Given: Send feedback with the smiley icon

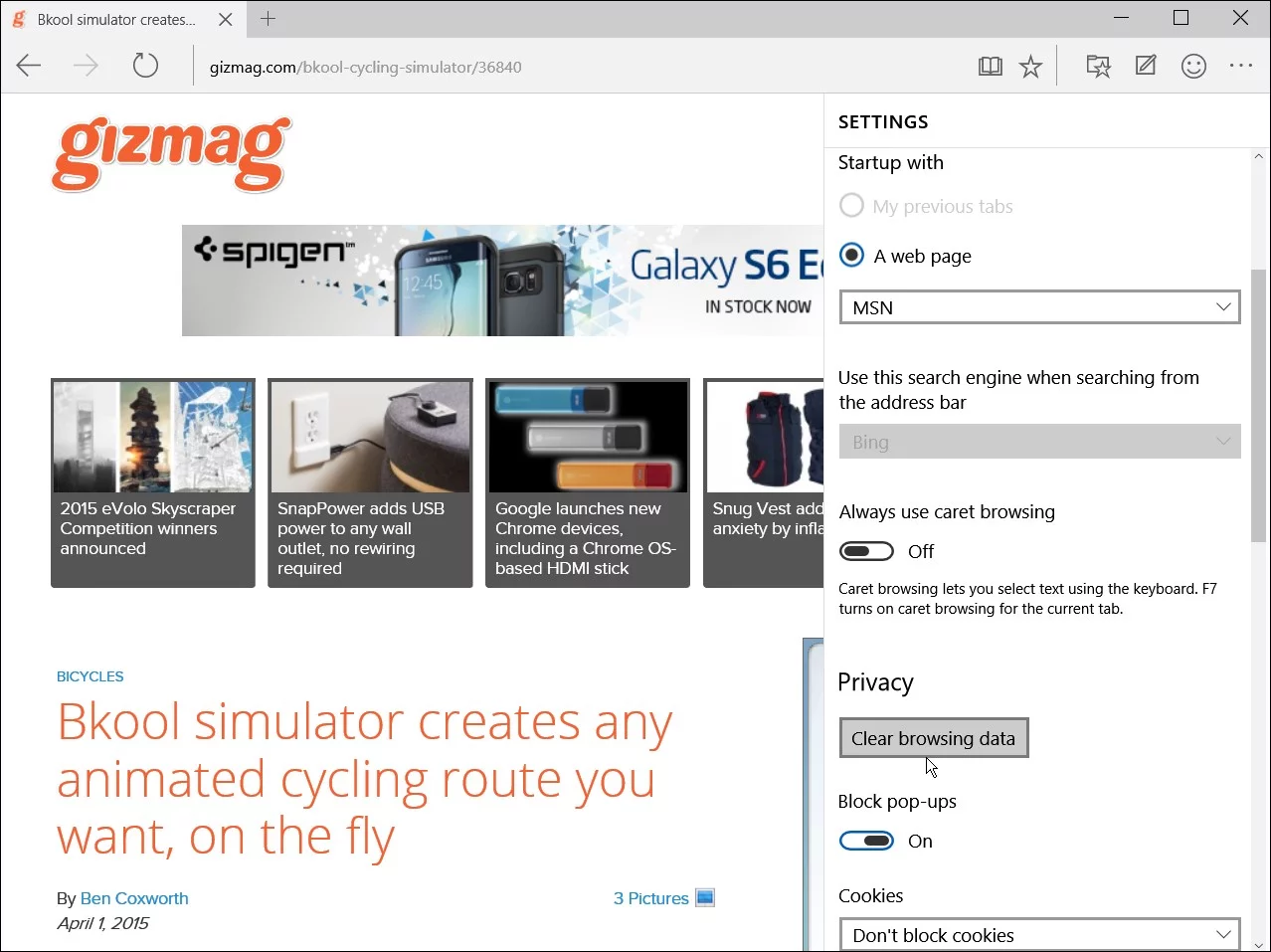Looking at the screenshot, I should coord(1192,66).
